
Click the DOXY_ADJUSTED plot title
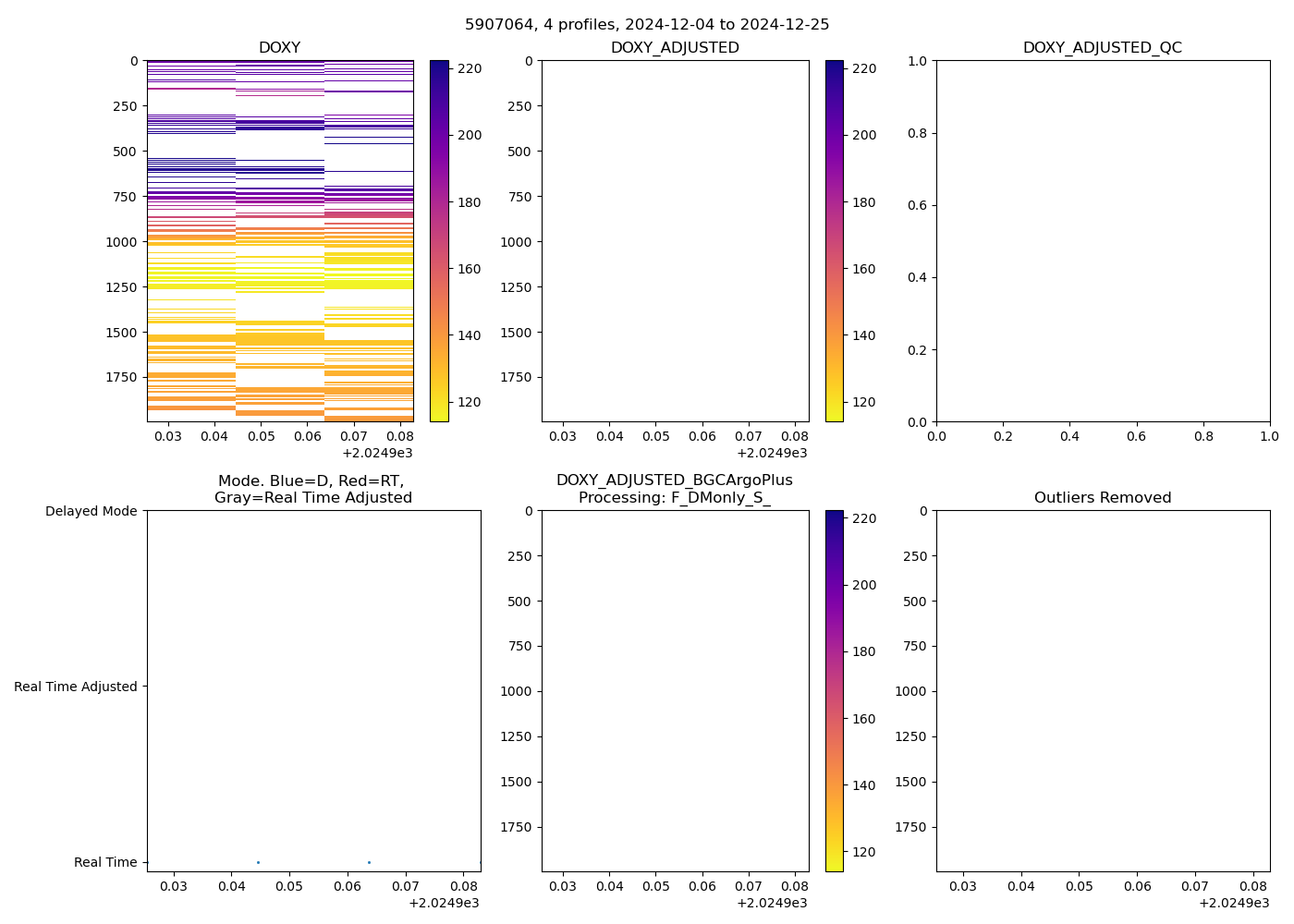pyautogui.click(x=675, y=48)
